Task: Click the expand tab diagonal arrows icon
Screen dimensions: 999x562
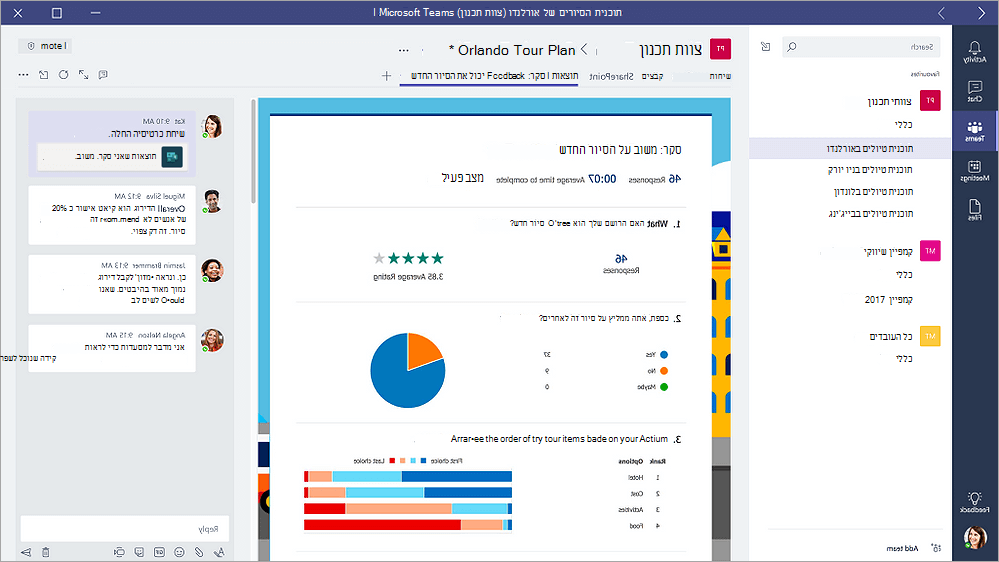Action: (x=83, y=75)
